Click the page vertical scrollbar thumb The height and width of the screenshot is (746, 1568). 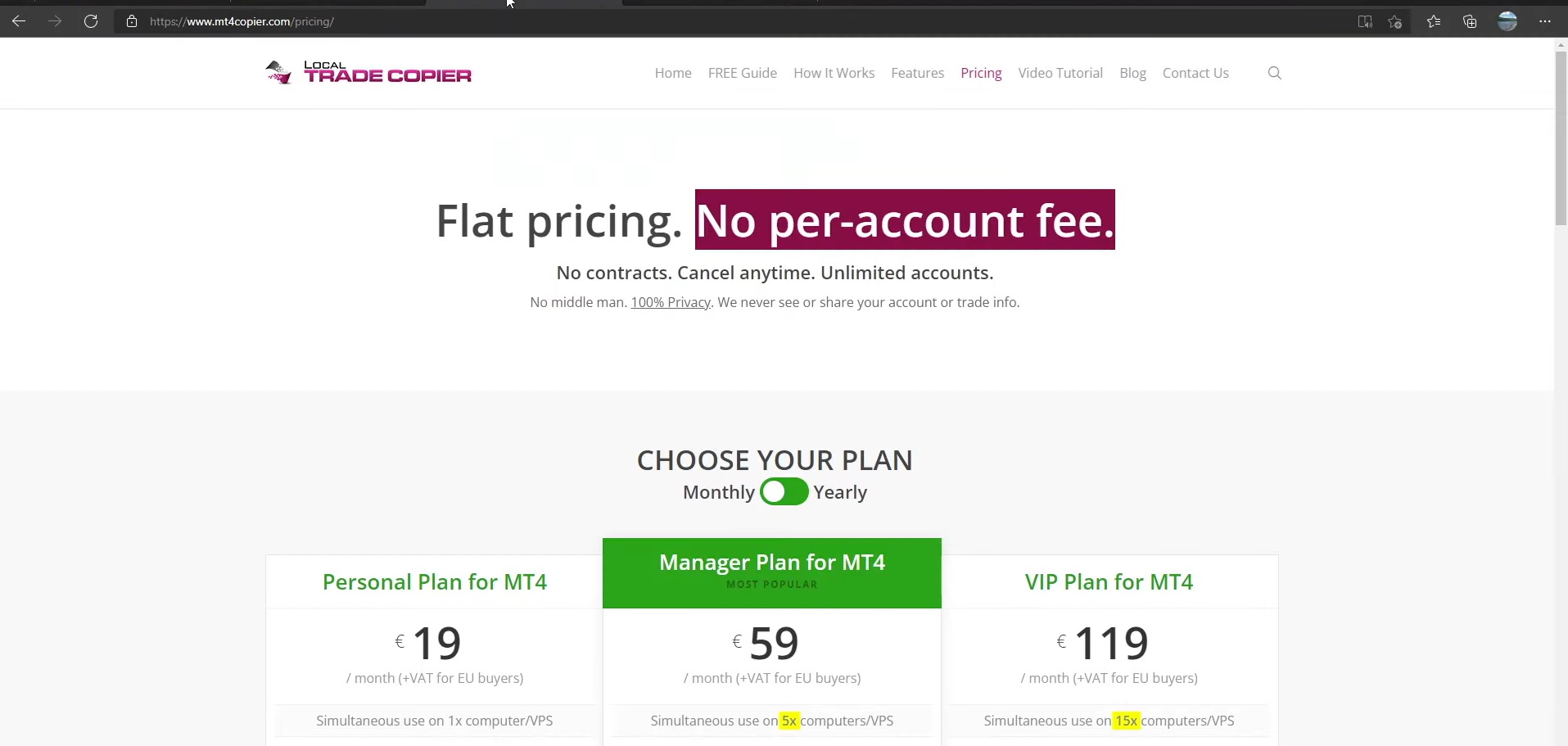pyautogui.click(x=1561, y=139)
